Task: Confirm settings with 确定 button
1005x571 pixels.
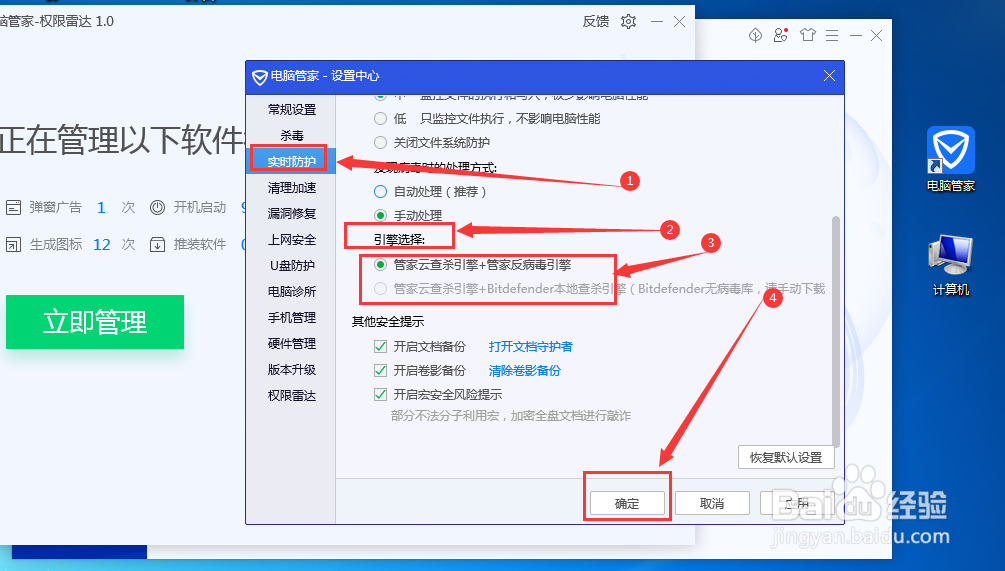Action: tap(627, 503)
